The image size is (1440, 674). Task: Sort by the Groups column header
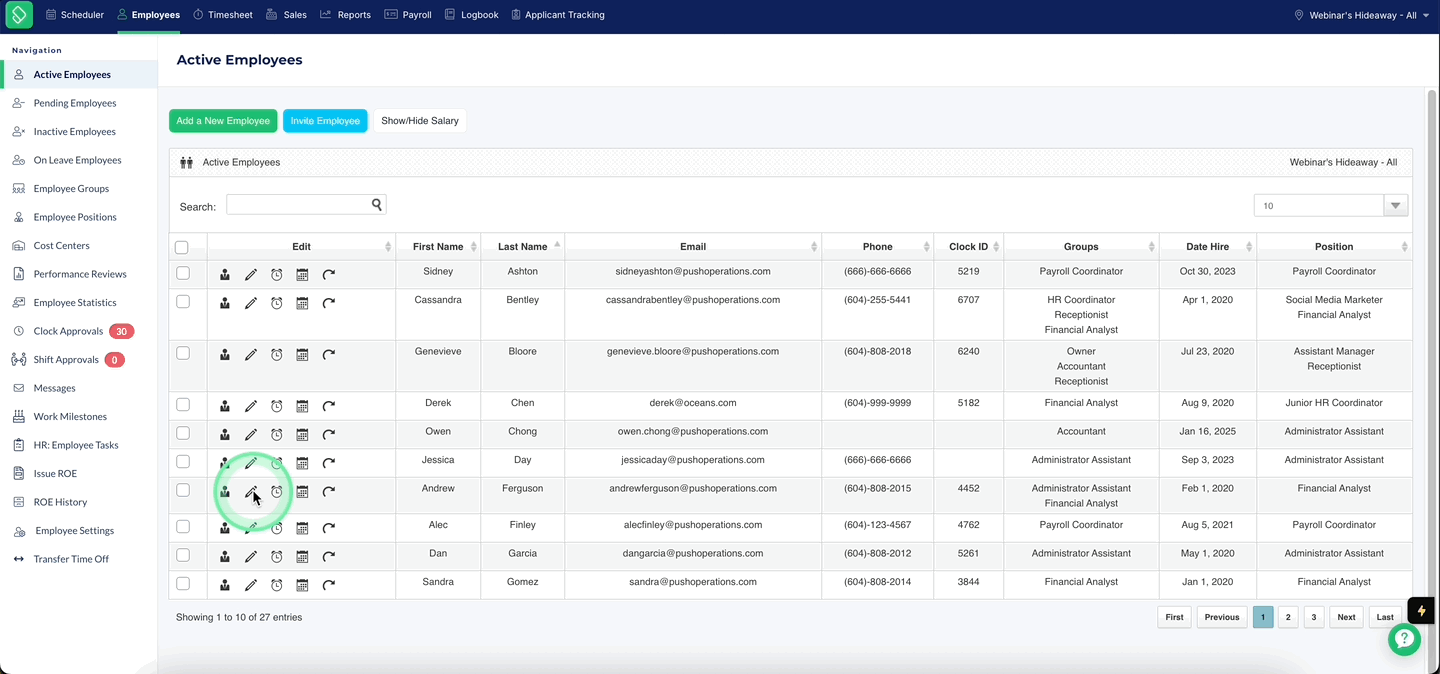[x=1081, y=247]
